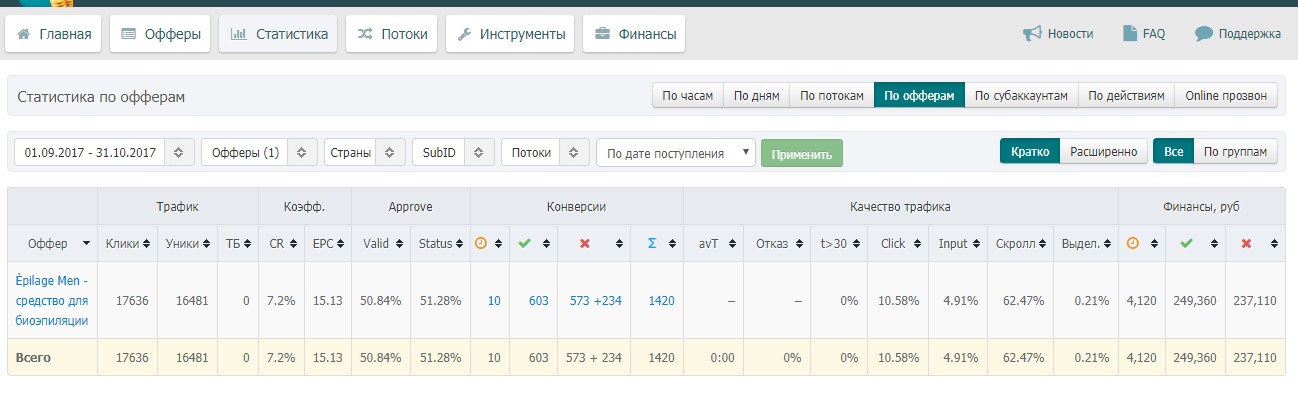Click the megaphone icon next to Новости

coord(1032,34)
